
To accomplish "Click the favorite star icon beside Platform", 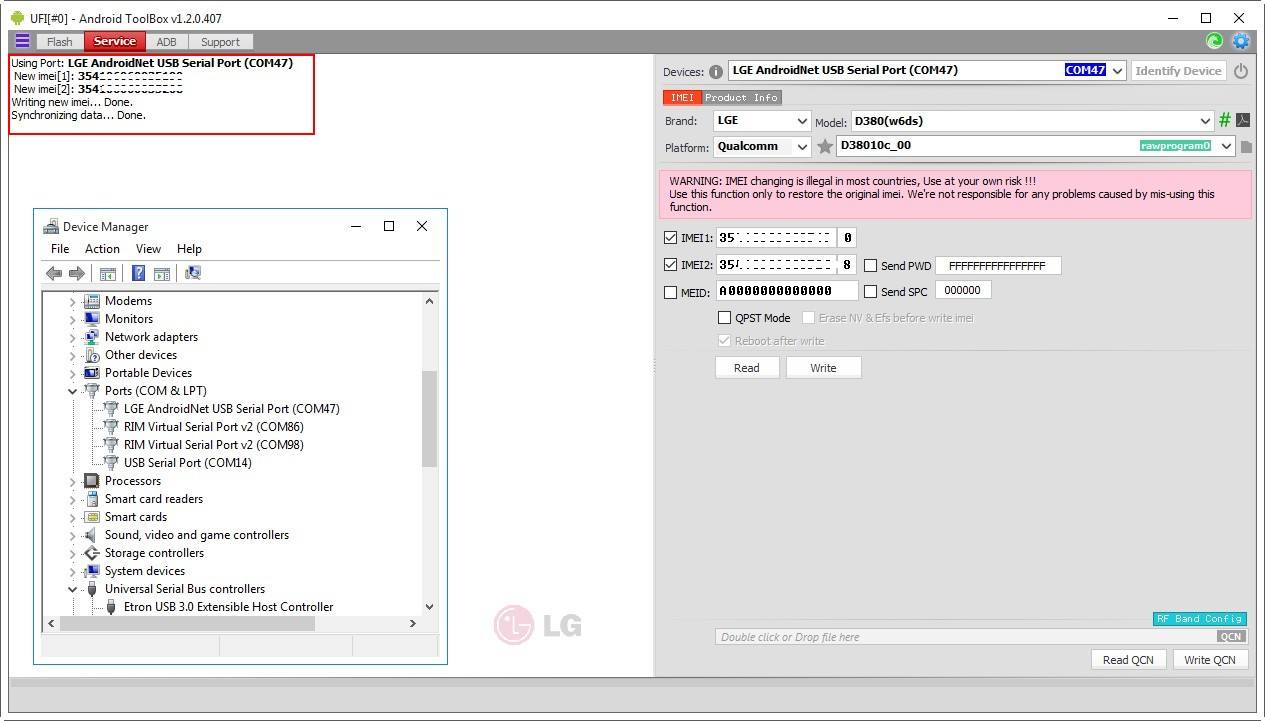I will pyautogui.click(x=825, y=147).
